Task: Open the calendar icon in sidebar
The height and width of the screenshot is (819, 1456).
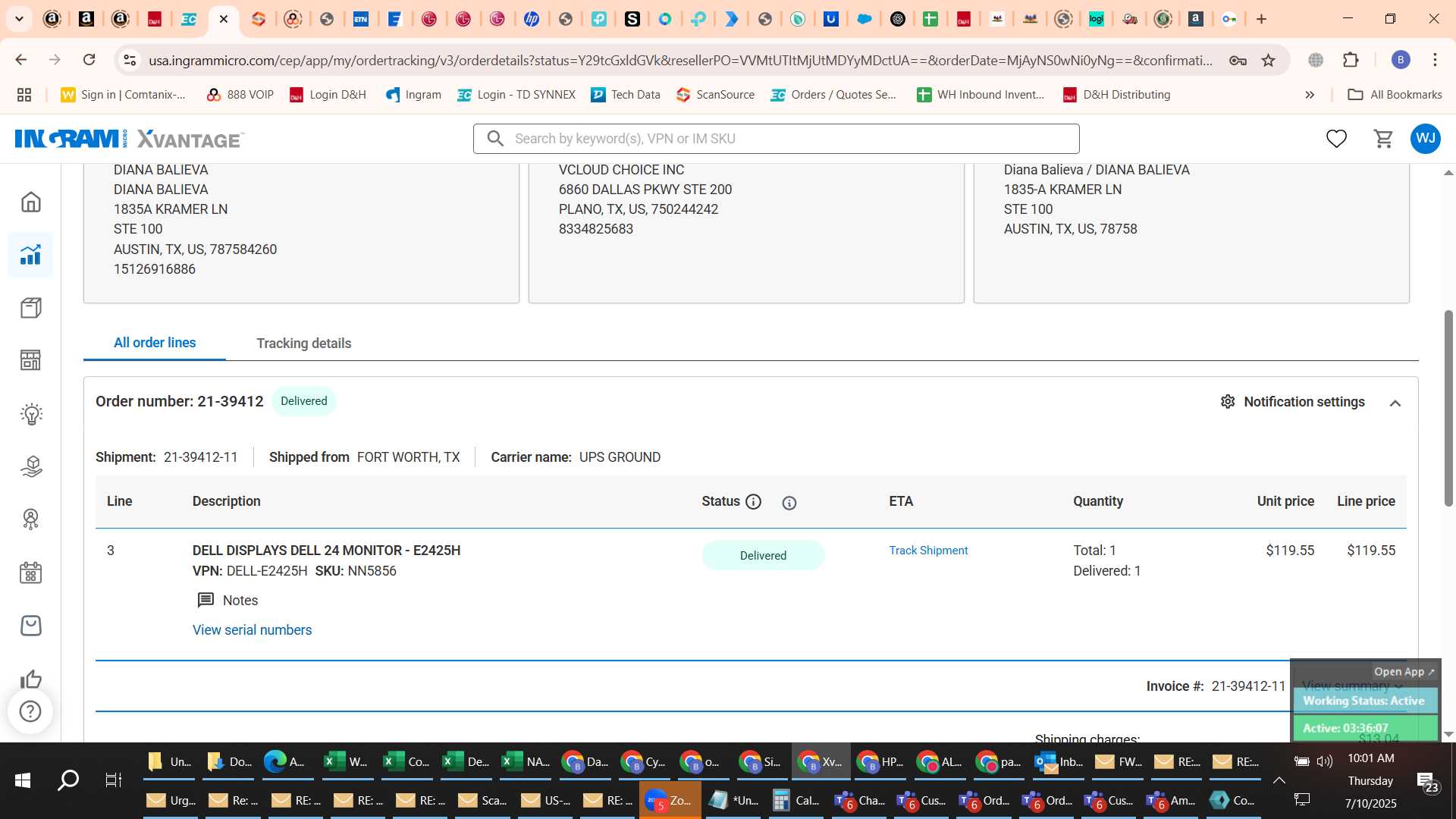Action: pyautogui.click(x=30, y=573)
